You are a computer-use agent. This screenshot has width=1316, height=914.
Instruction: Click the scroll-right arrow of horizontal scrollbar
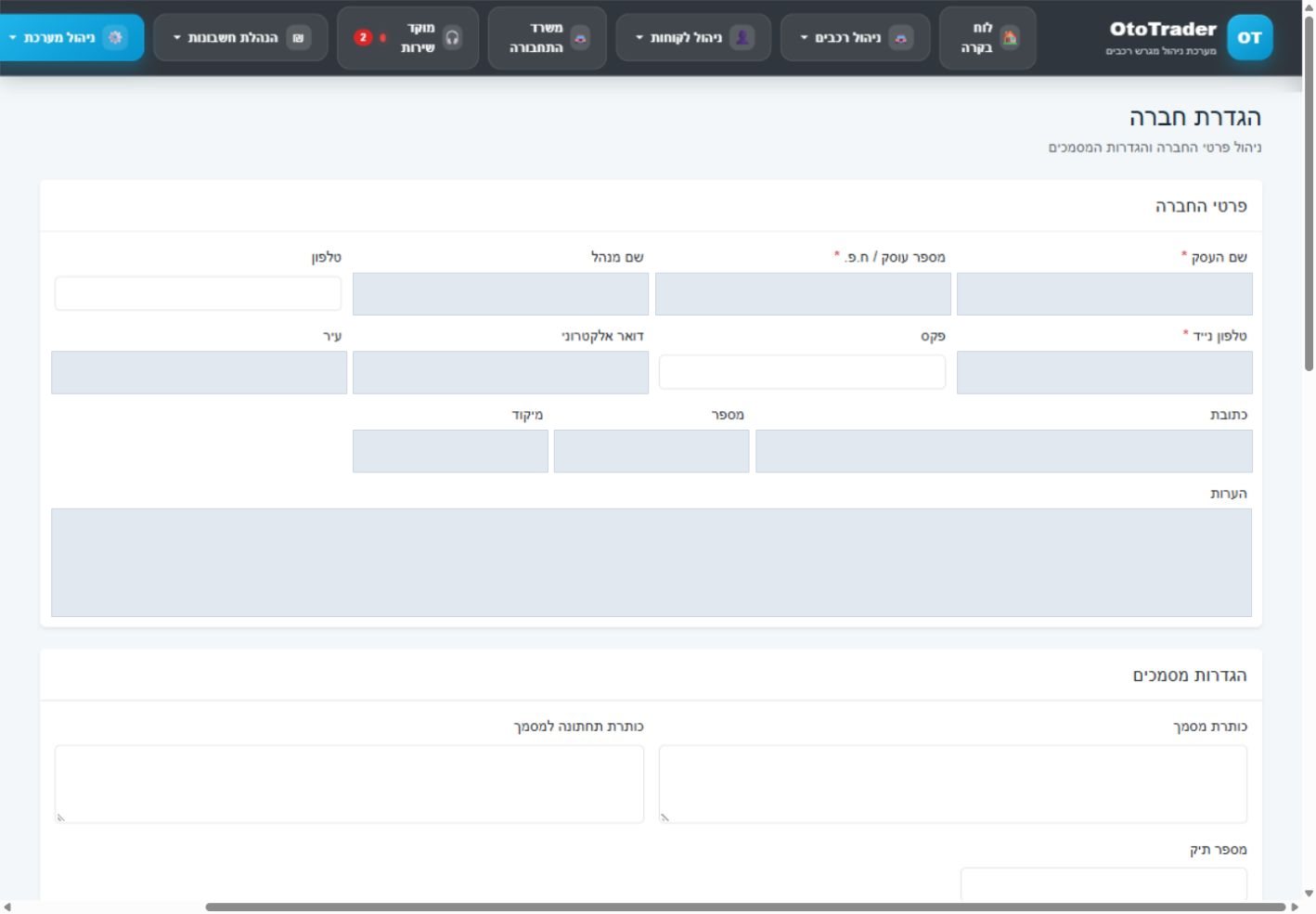pyautogui.click(x=1296, y=907)
